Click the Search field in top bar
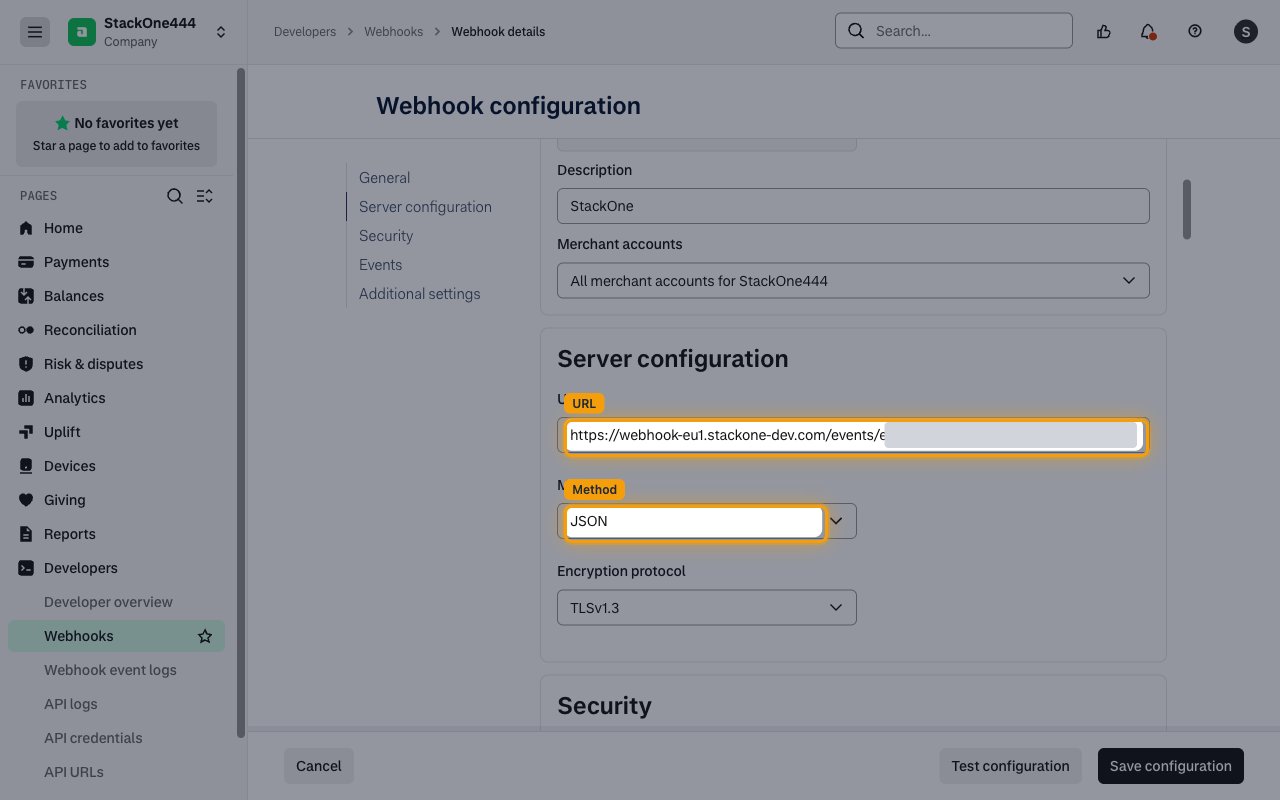The image size is (1280, 800). click(x=954, y=31)
